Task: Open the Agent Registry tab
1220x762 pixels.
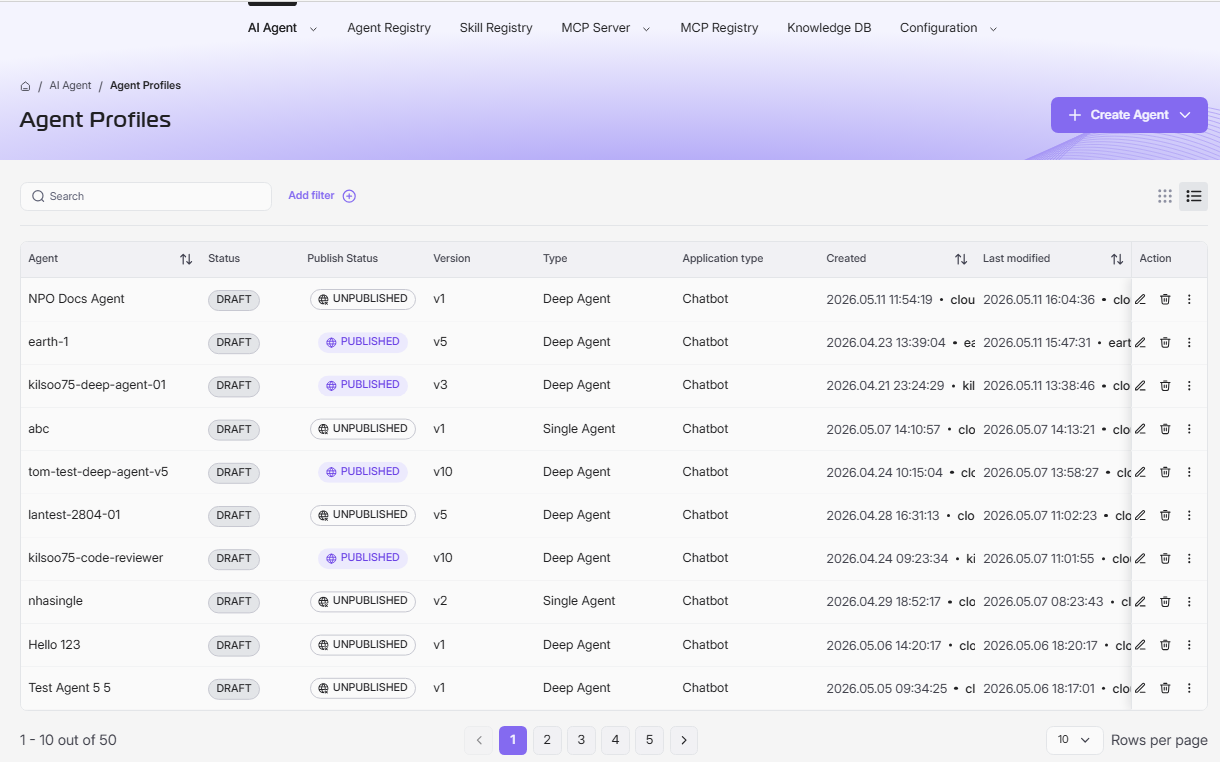Action: pos(389,28)
